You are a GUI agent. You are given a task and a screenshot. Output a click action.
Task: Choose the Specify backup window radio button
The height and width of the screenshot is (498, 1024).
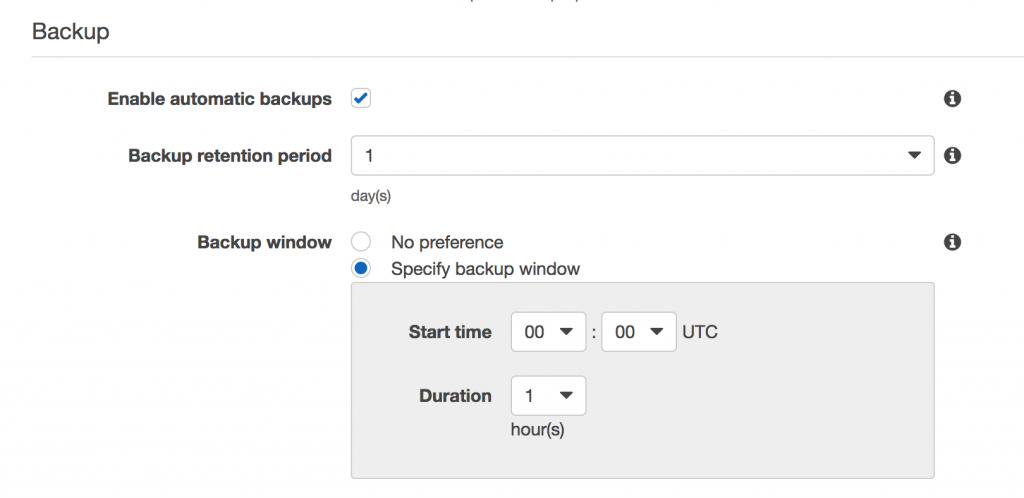click(x=361, y=268)
